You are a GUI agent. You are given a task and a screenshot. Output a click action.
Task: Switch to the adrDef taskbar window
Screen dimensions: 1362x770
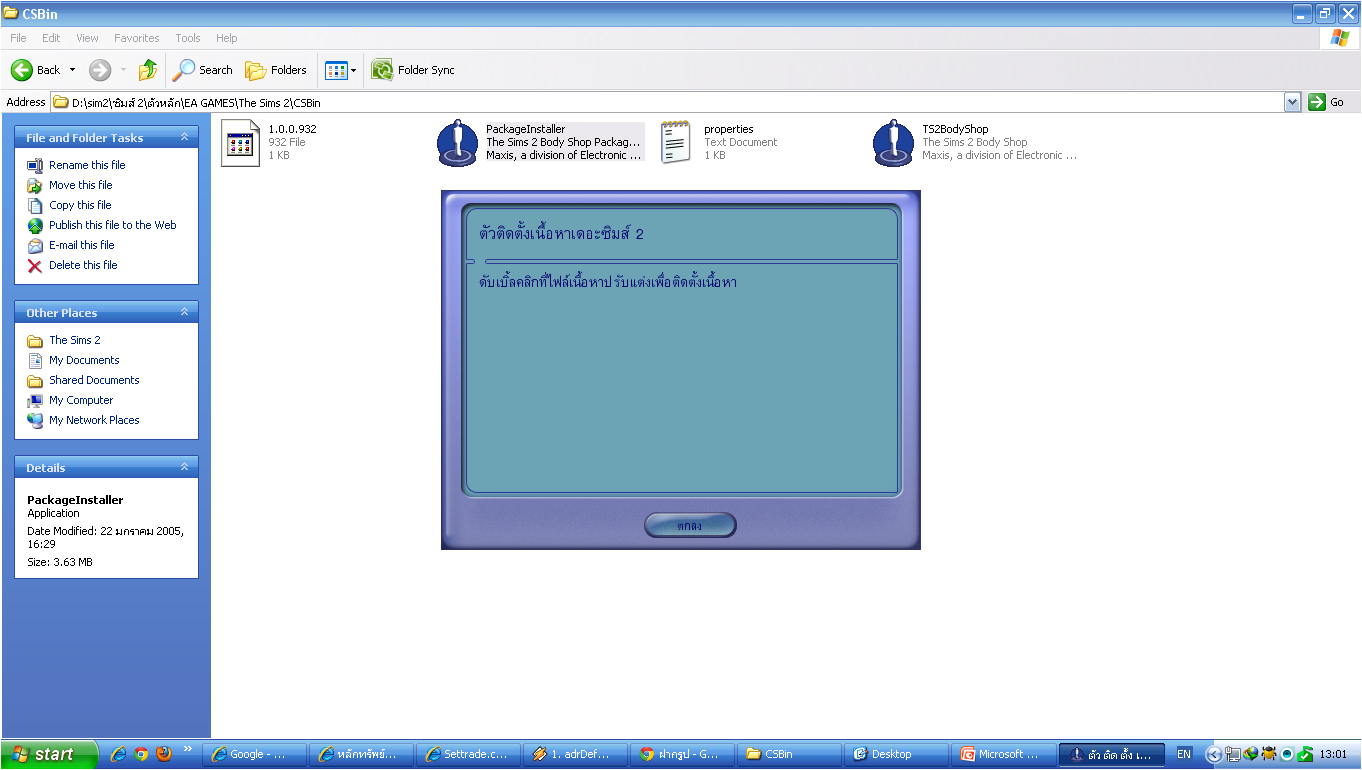[x=575, y=754]
